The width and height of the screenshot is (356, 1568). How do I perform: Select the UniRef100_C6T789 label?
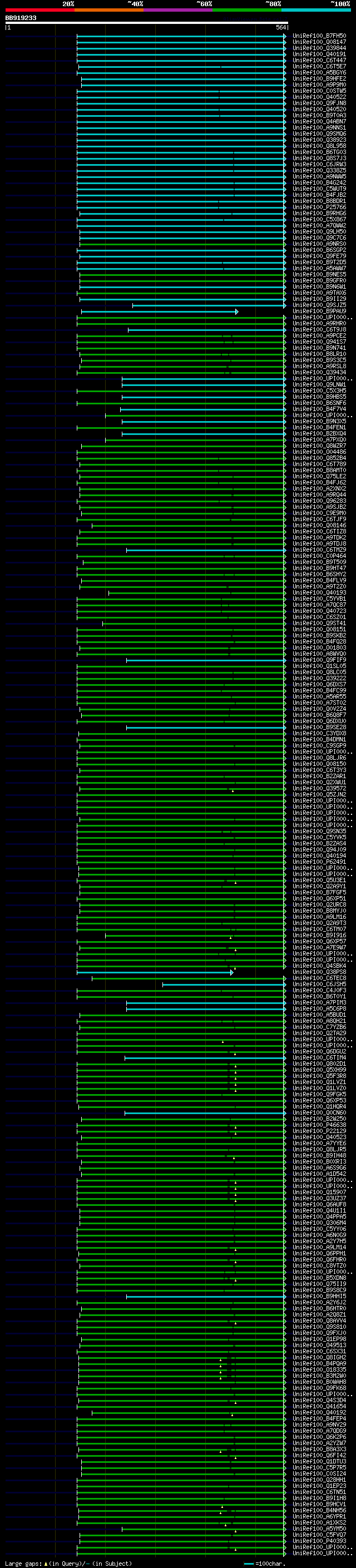(319, 464)
